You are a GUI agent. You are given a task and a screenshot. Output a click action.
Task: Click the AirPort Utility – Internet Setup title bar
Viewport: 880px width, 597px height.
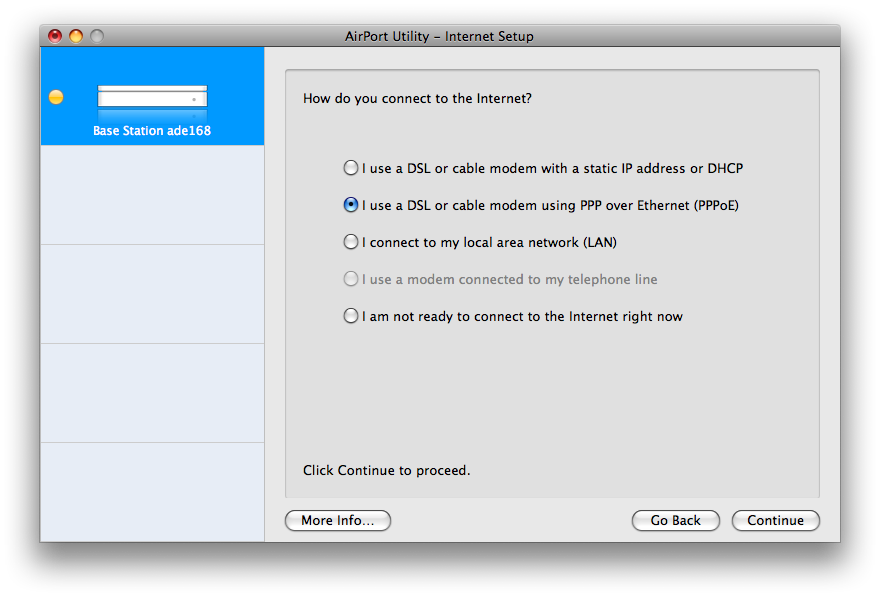click(439, 36)
